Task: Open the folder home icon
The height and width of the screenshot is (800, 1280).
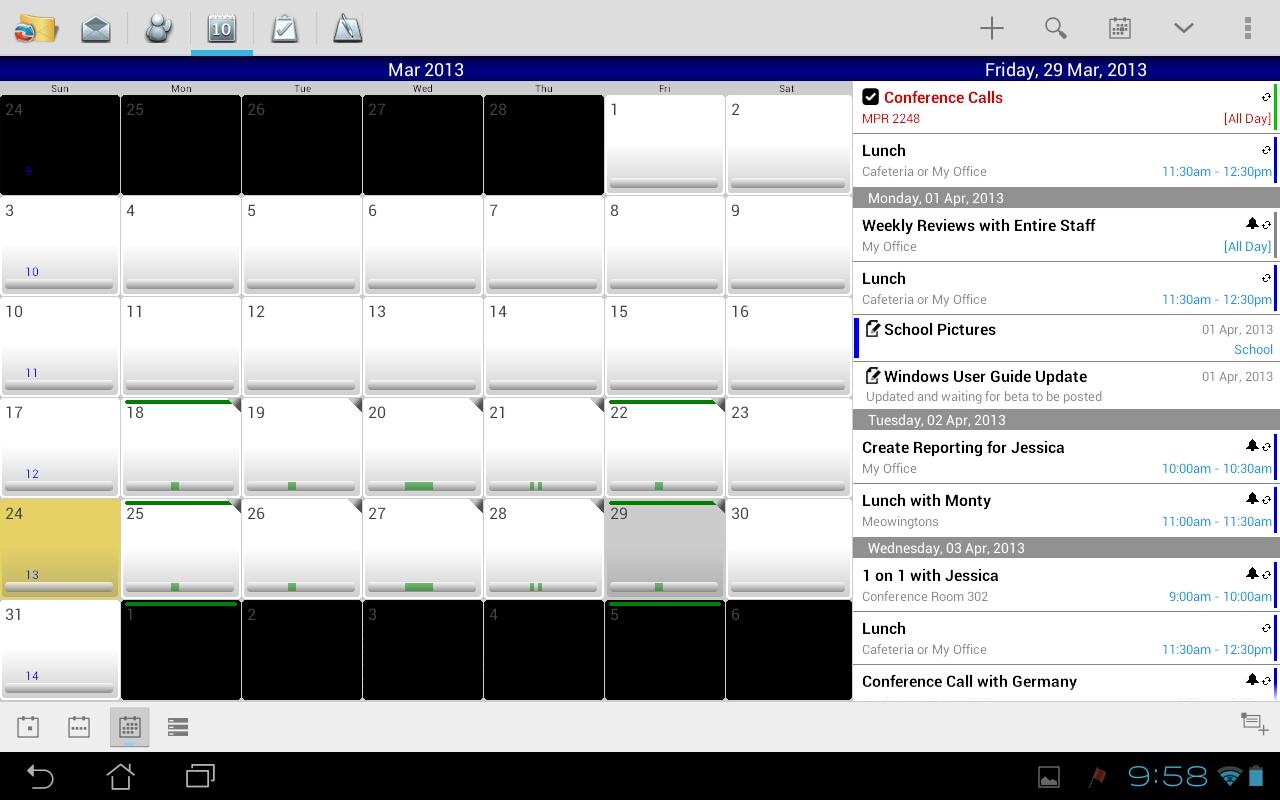Action: coord(35,28)
